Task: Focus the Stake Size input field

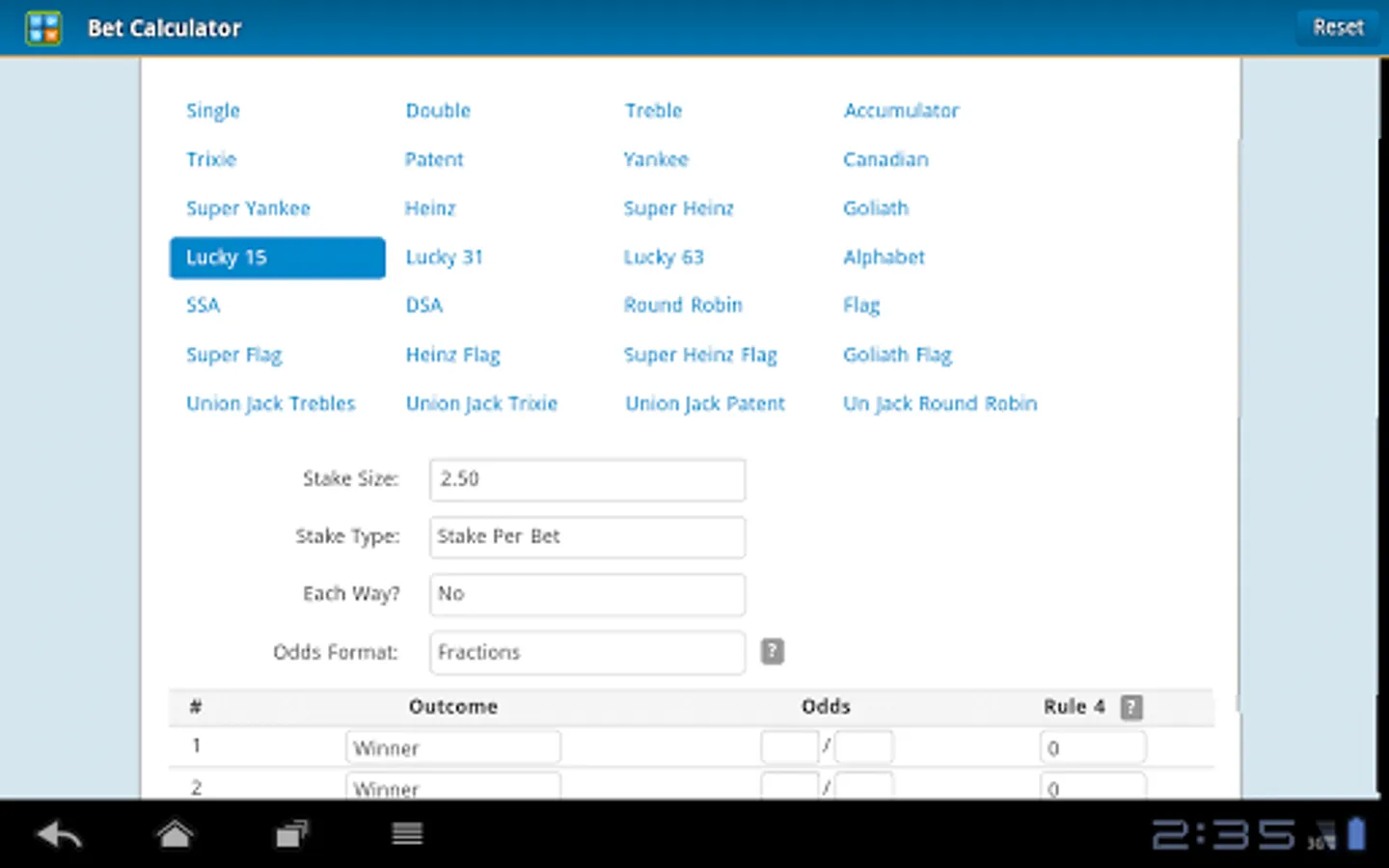Action: (x=587, y=479)
